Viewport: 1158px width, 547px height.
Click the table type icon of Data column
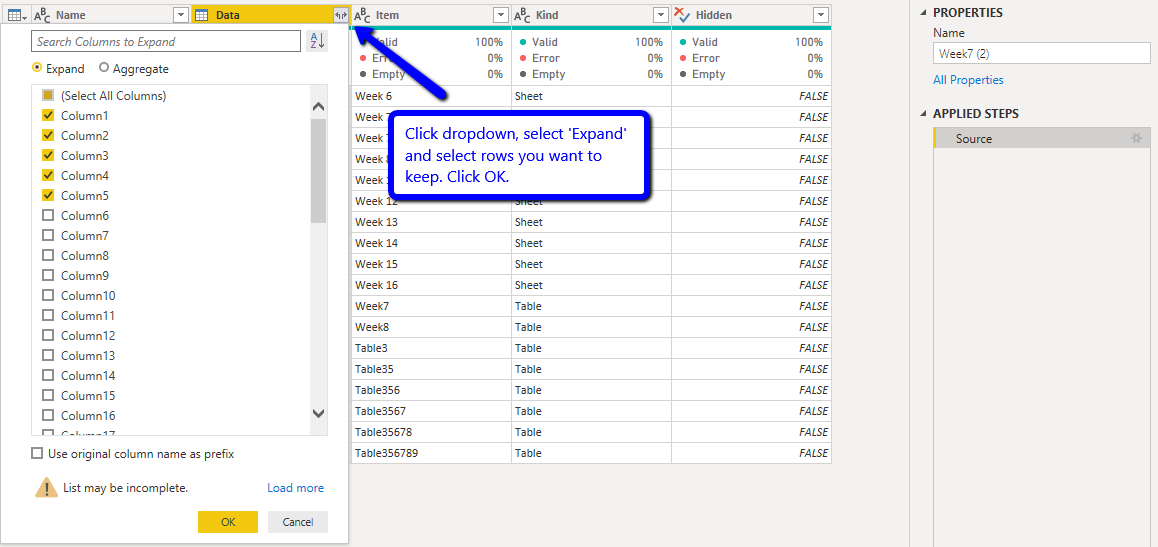(202, 16)
